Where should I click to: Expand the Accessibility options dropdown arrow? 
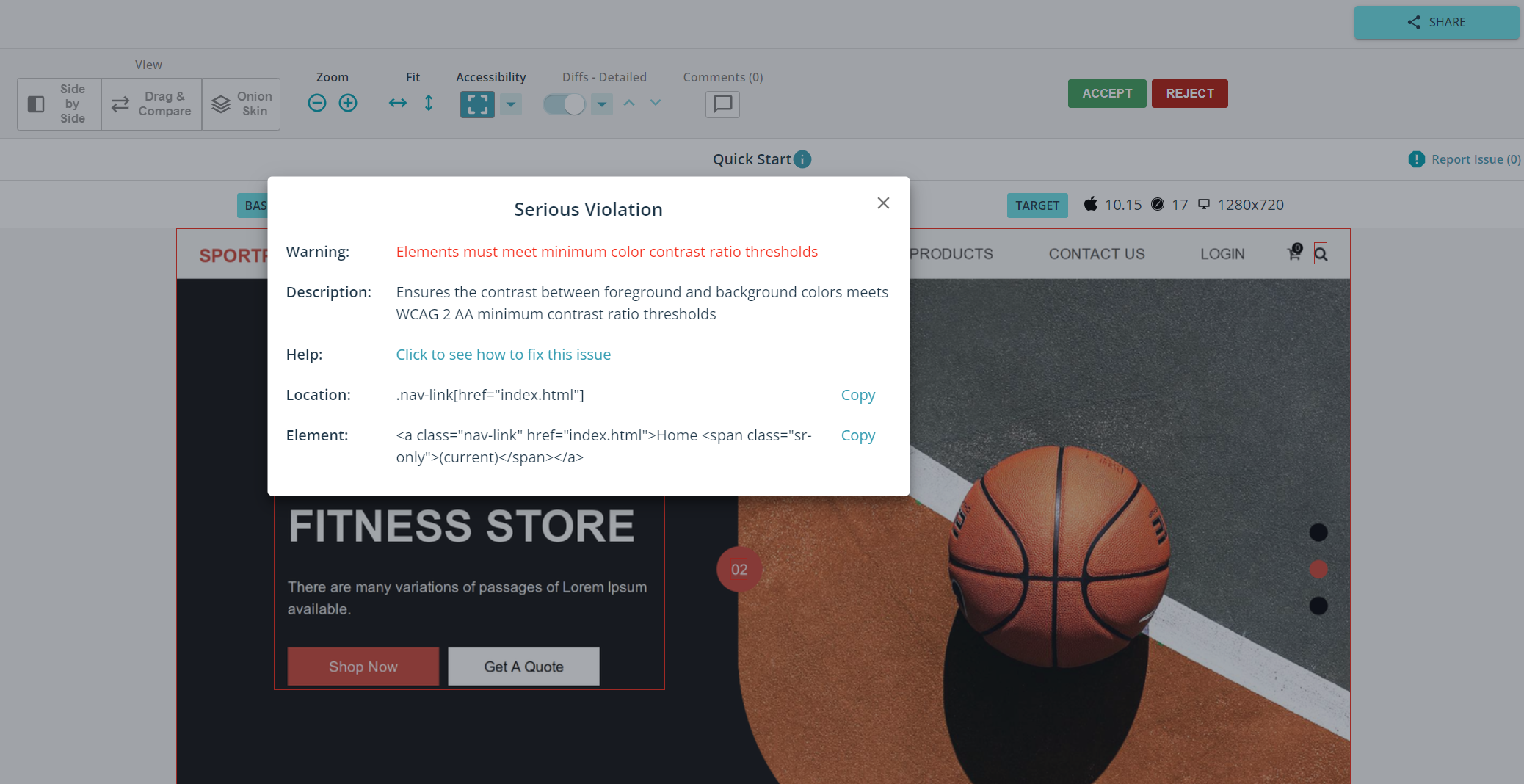(511, 104)
